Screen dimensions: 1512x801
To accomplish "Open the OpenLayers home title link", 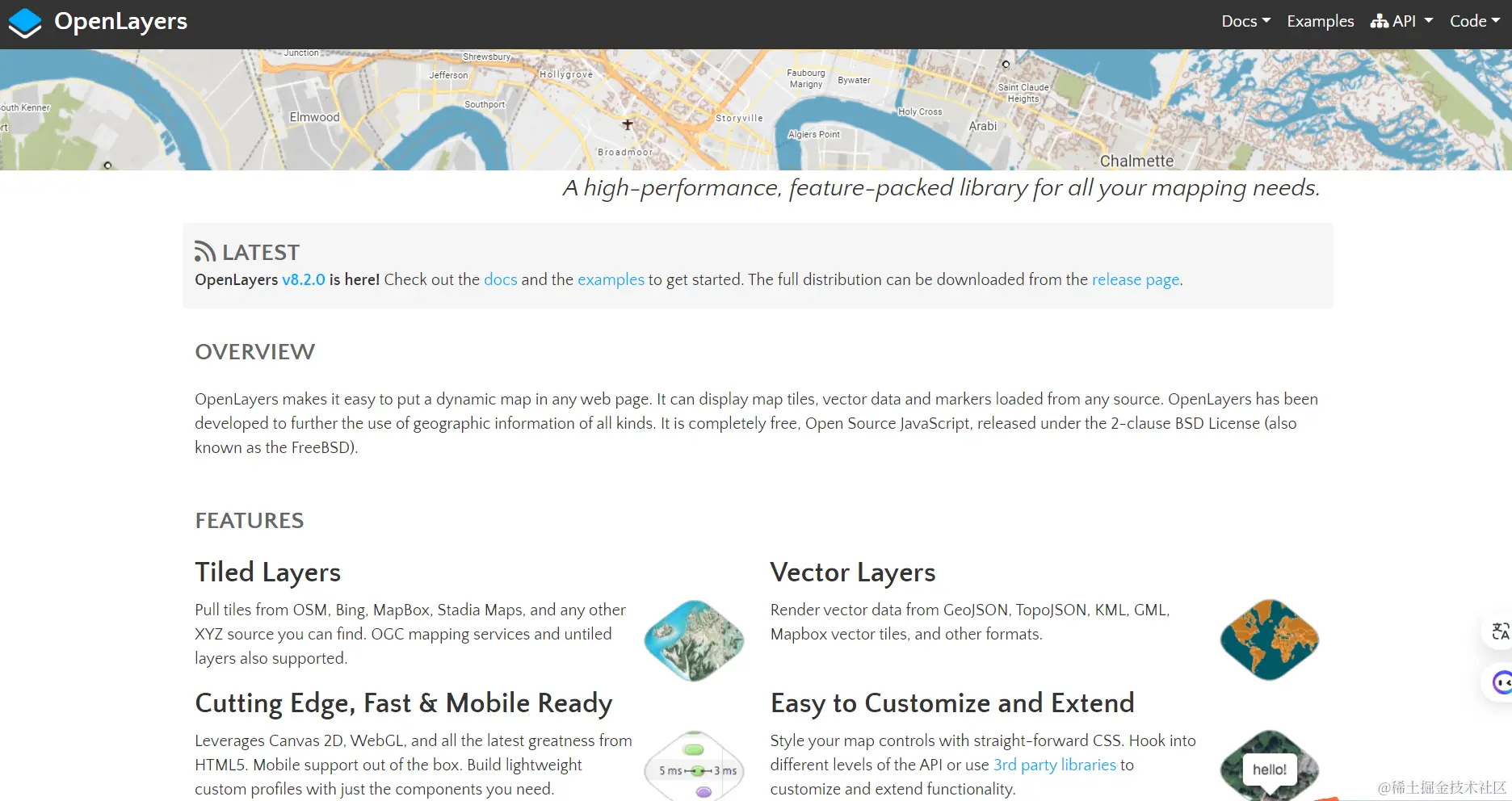I will tap(120, 22).
